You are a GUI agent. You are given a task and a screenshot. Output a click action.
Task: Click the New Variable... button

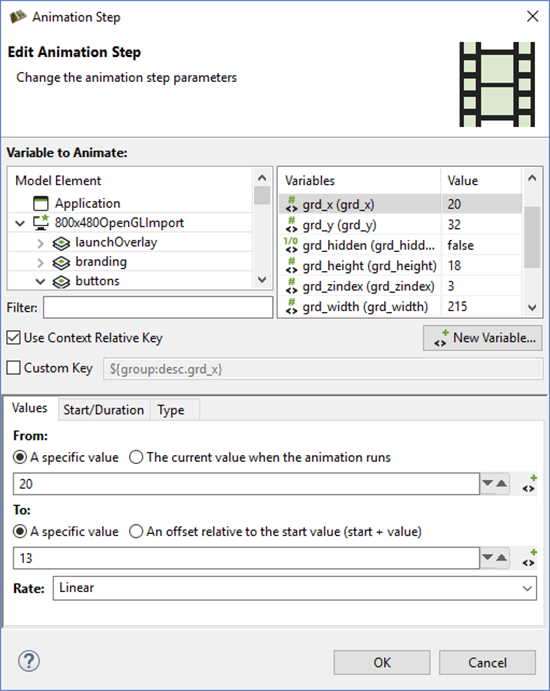pyautogui.click(x=483, y=338)
